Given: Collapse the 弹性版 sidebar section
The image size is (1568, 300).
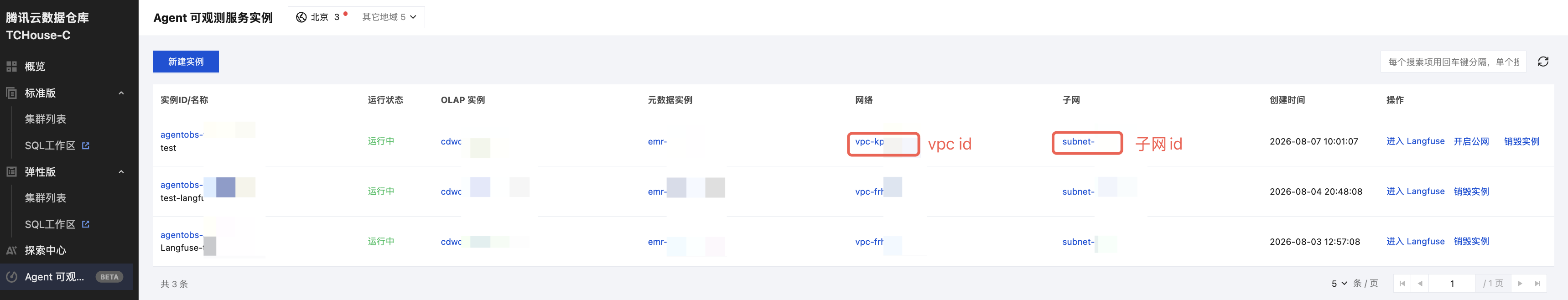Looking at the screenshot, I should click(x=121, y=171).
